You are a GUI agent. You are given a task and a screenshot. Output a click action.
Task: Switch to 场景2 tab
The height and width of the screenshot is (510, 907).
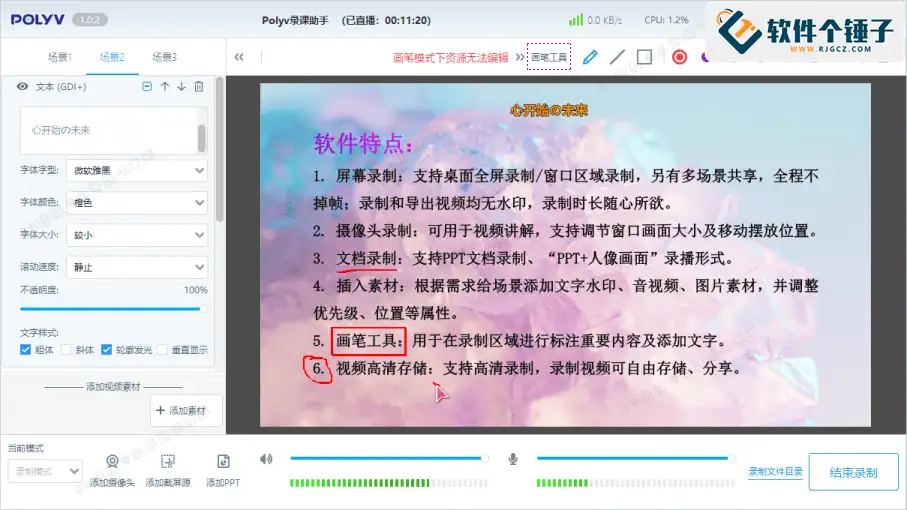pyautogui.click(x=112, y=57)
